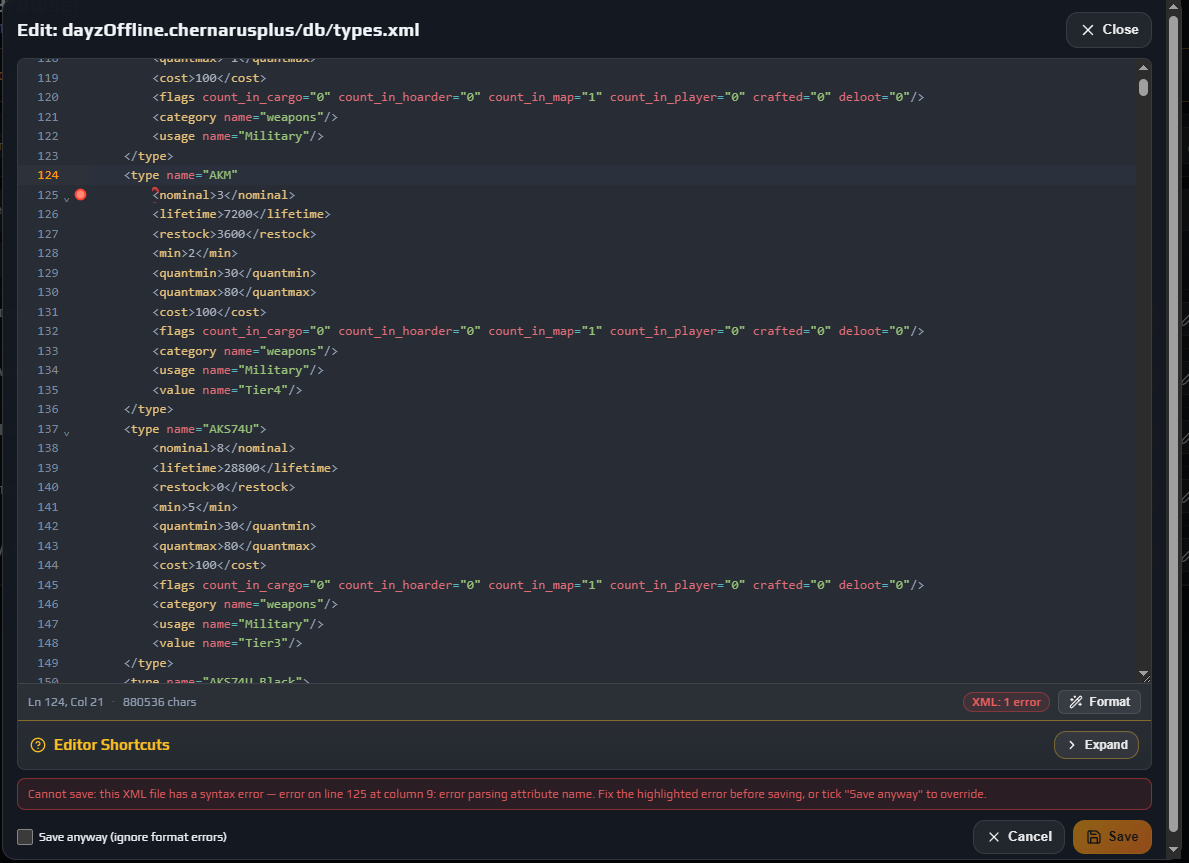Click the restock 3600 line

click(234, 234)
